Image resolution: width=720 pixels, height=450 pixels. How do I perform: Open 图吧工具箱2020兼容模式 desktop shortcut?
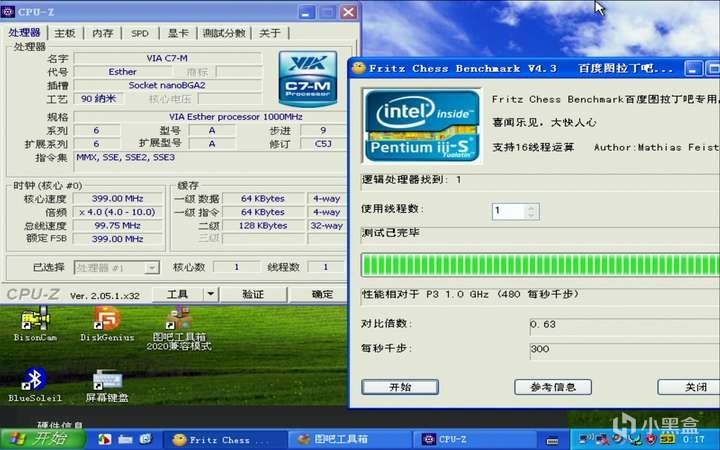pos(179,328)
